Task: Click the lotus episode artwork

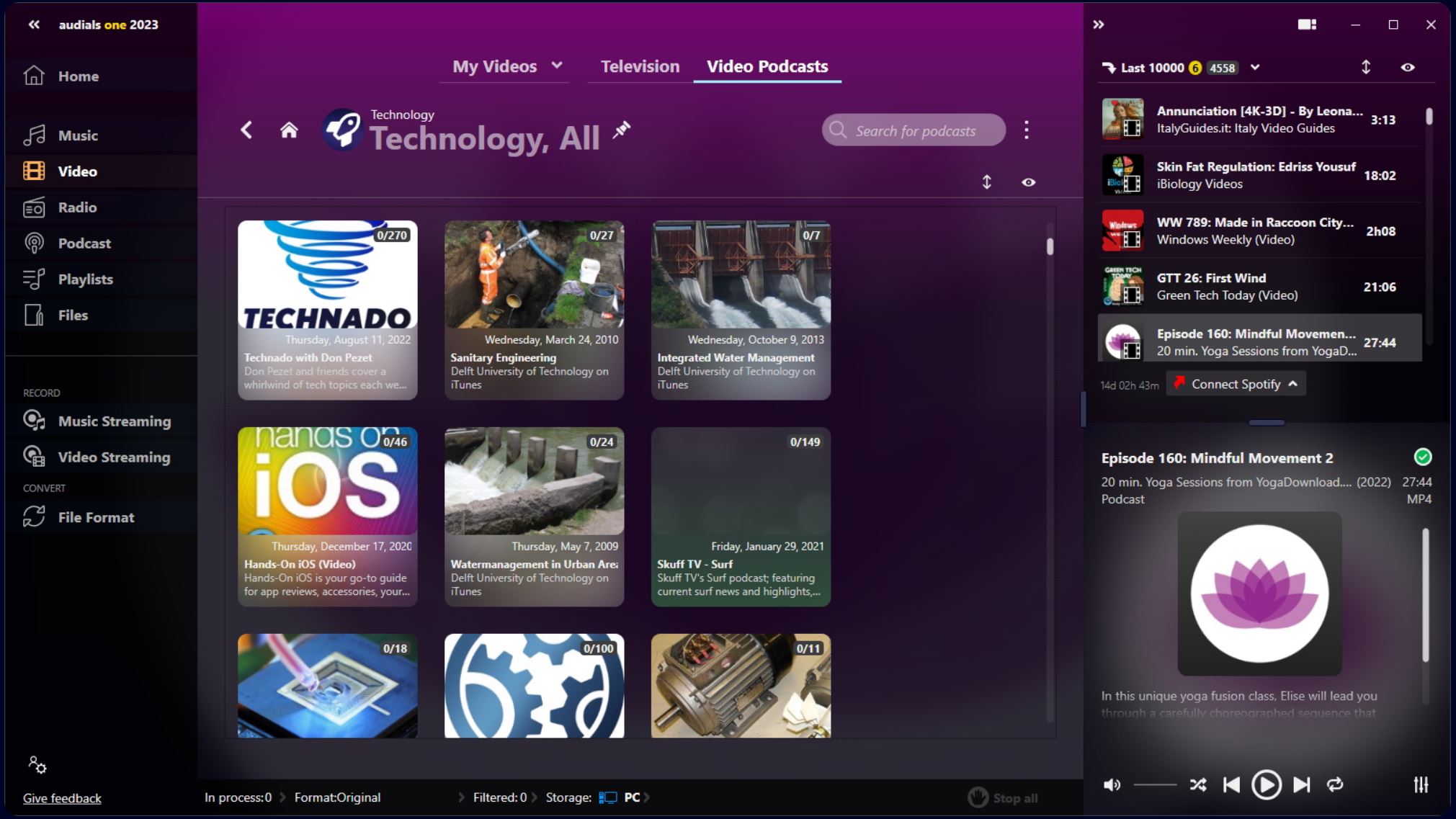Action: click(x=1259, y=594)
